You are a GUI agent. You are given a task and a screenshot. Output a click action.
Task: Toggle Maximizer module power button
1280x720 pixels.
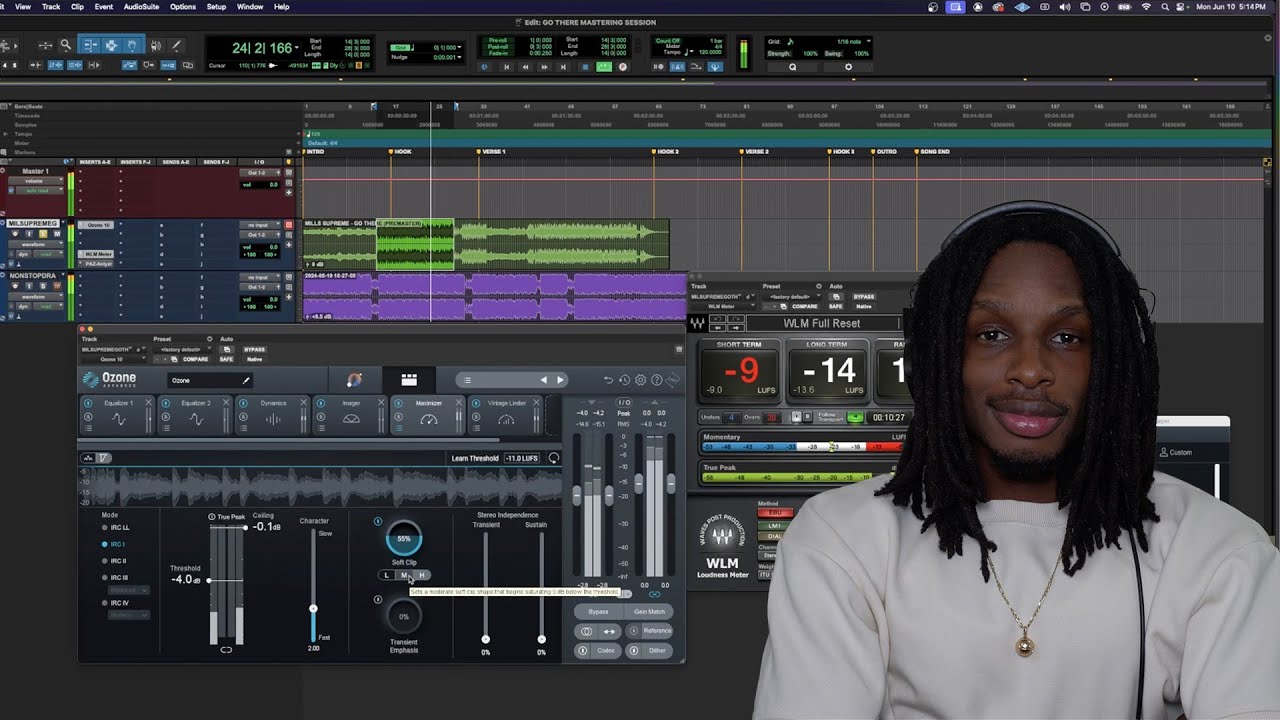pos(398,403)
